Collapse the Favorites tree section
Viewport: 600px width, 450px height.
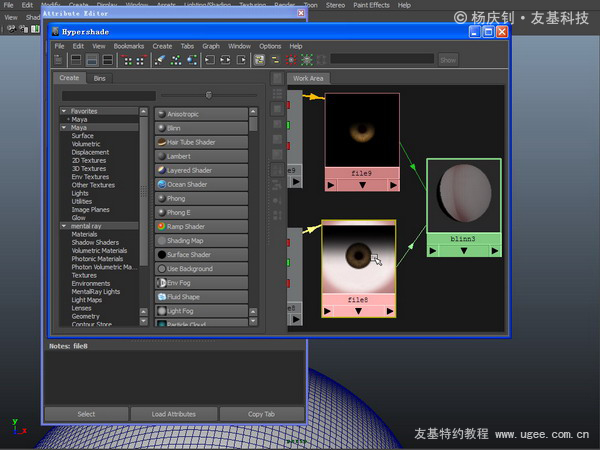(64, 111)
